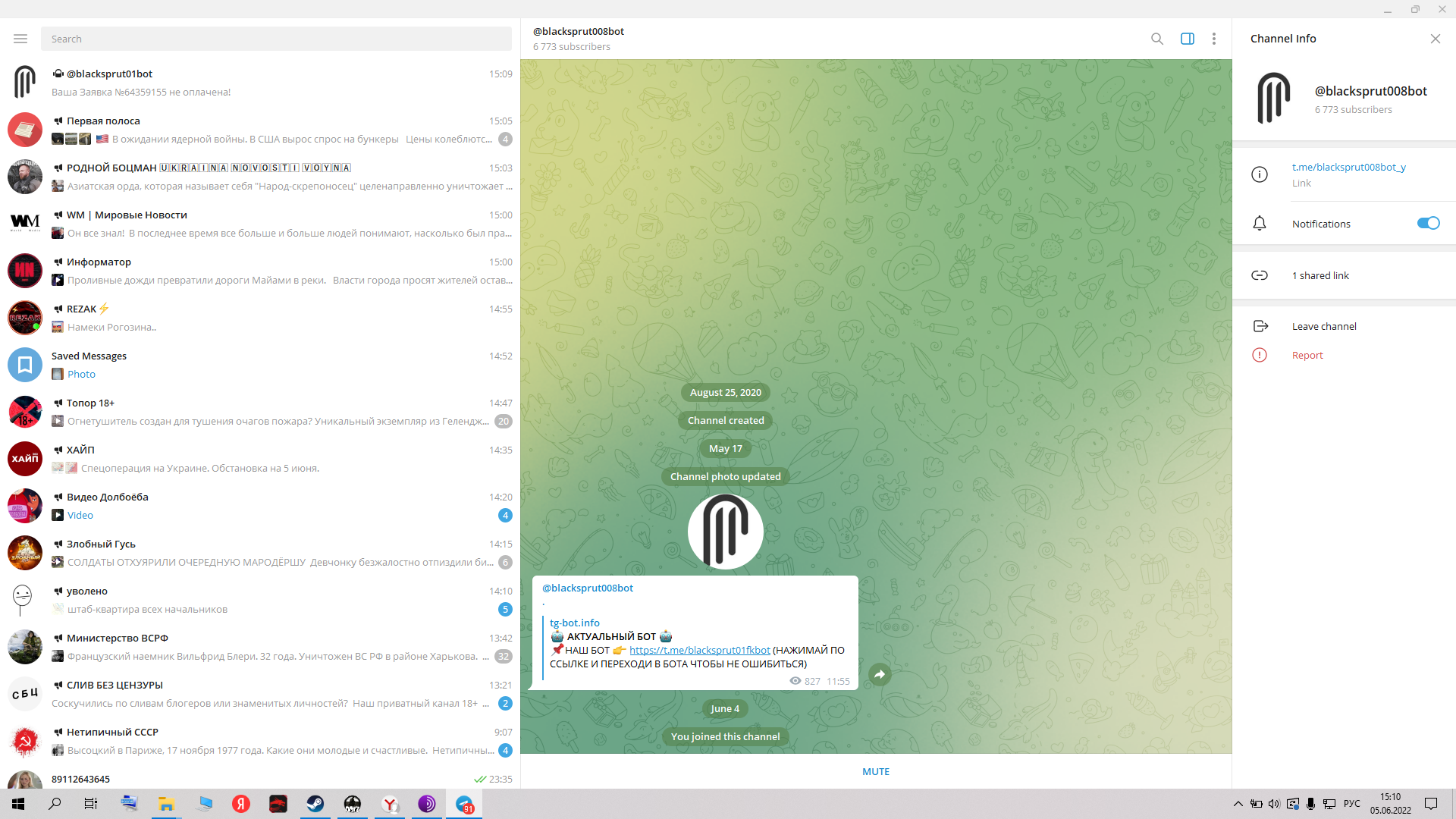Click the June 4 date badge
Image resolution: width=1456 pixels, height=819 pixels.
tap(725, 708)
